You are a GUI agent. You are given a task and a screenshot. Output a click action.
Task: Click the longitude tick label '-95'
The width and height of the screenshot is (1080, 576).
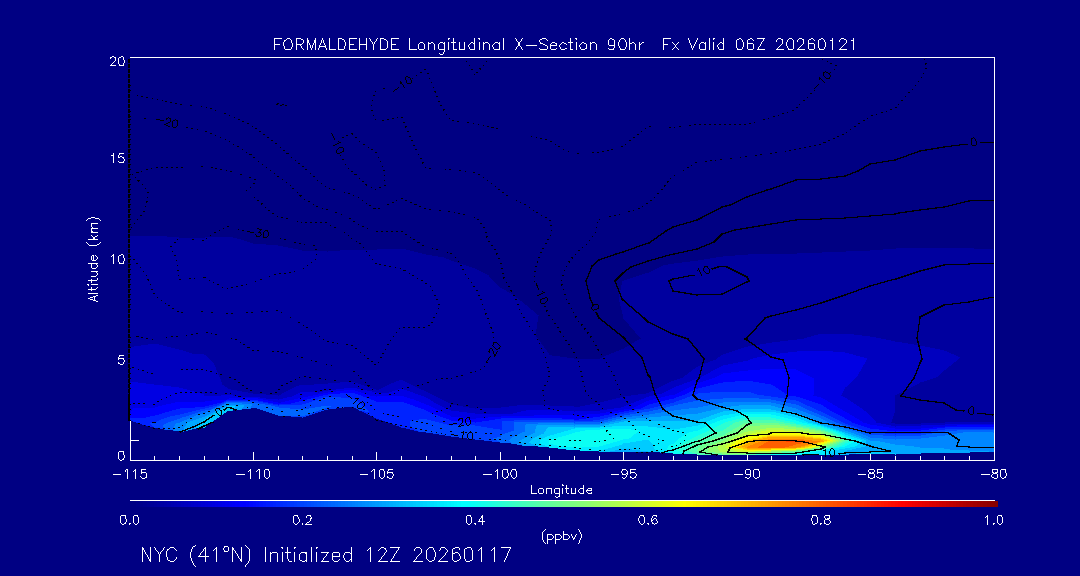(x=623, y=474)
